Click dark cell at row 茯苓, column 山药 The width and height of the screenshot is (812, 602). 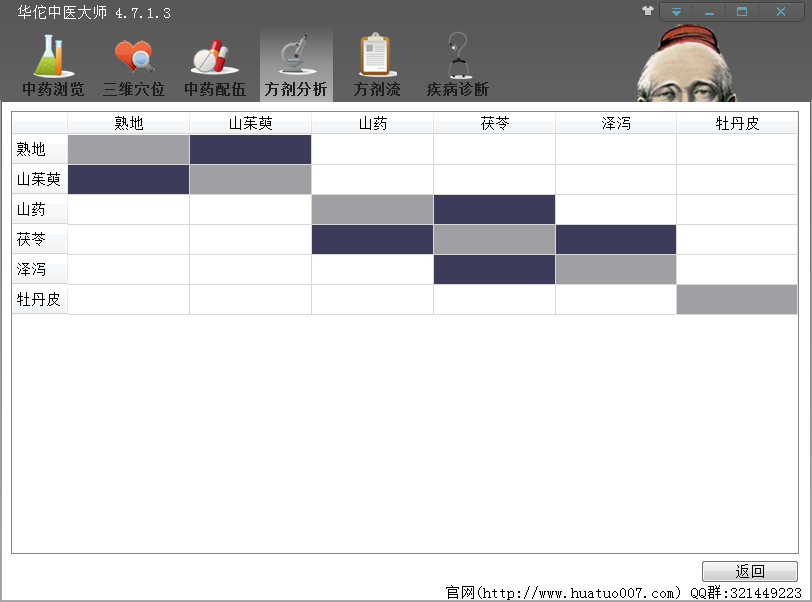coord(372,239)
